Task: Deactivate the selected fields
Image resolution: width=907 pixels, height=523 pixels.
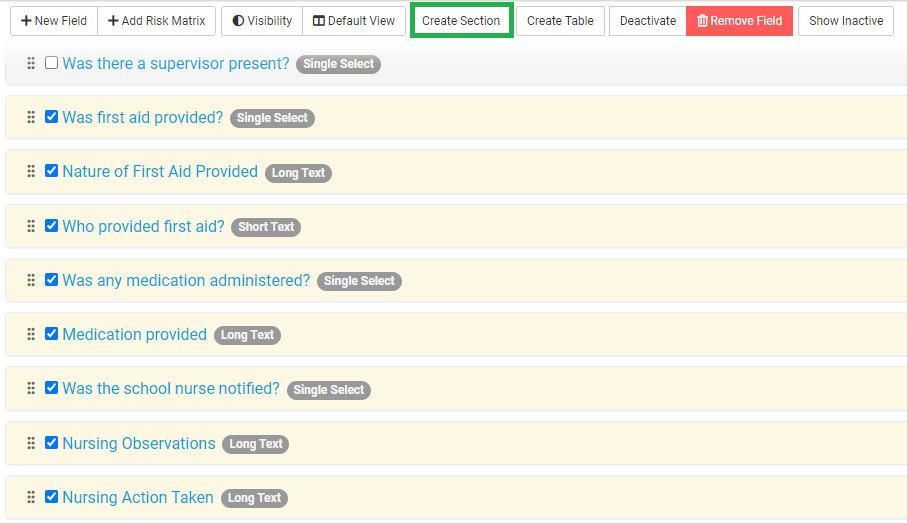Action: click(648, 21)
